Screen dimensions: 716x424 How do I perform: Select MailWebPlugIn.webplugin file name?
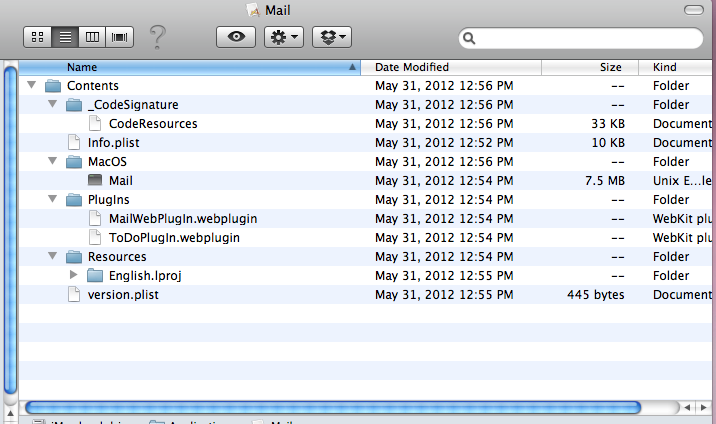(183, 219)
